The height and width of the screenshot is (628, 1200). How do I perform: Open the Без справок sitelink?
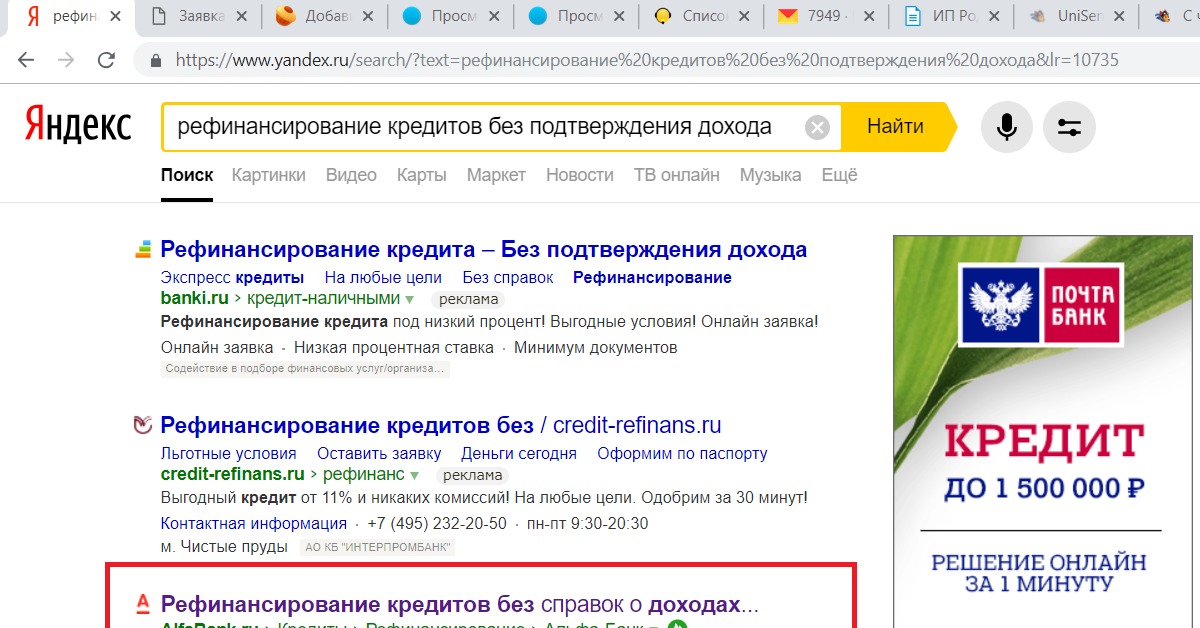point(507,277)
